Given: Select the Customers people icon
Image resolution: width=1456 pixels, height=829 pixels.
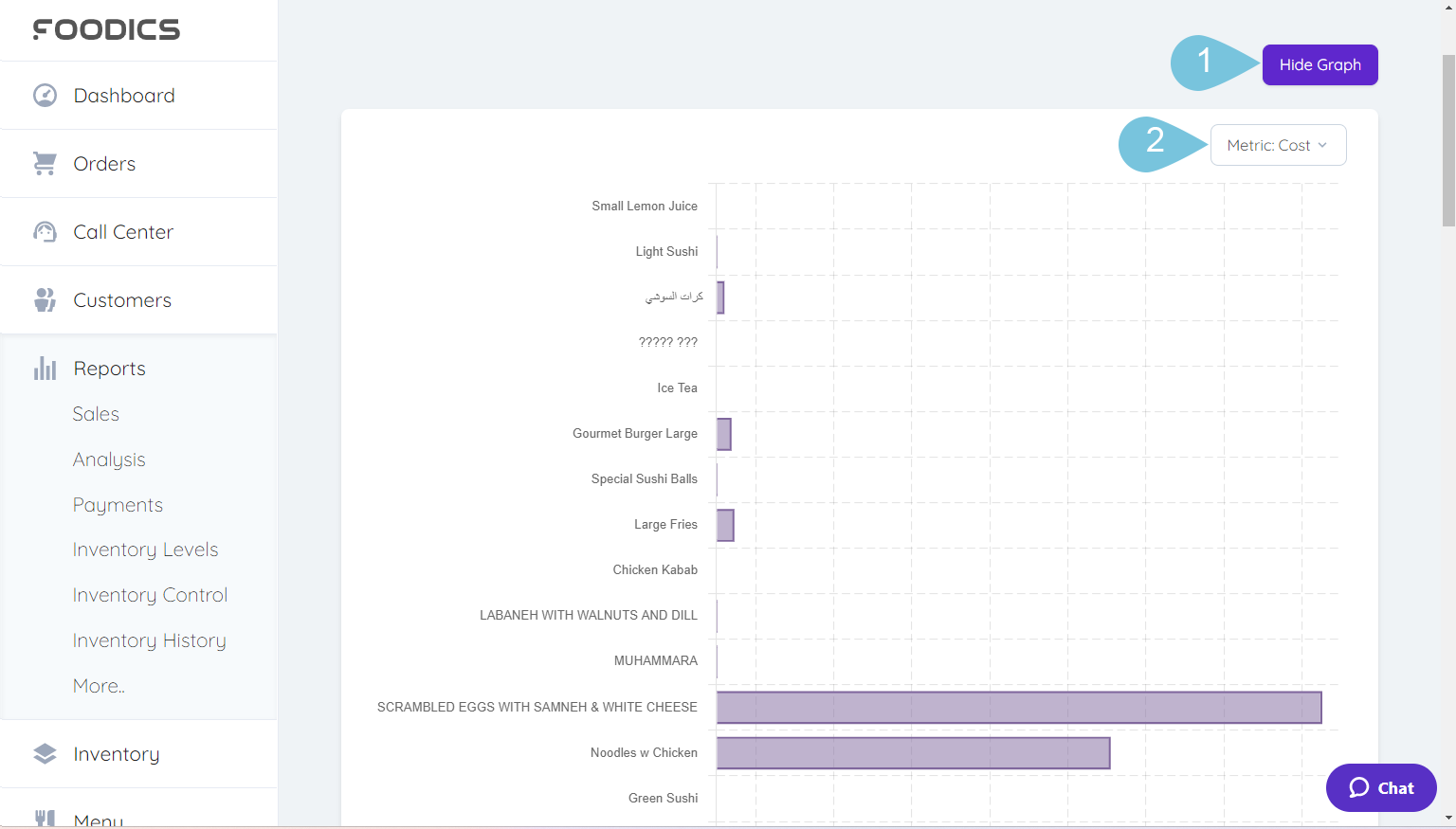Looking at the screenshot, I should [45, 299].
